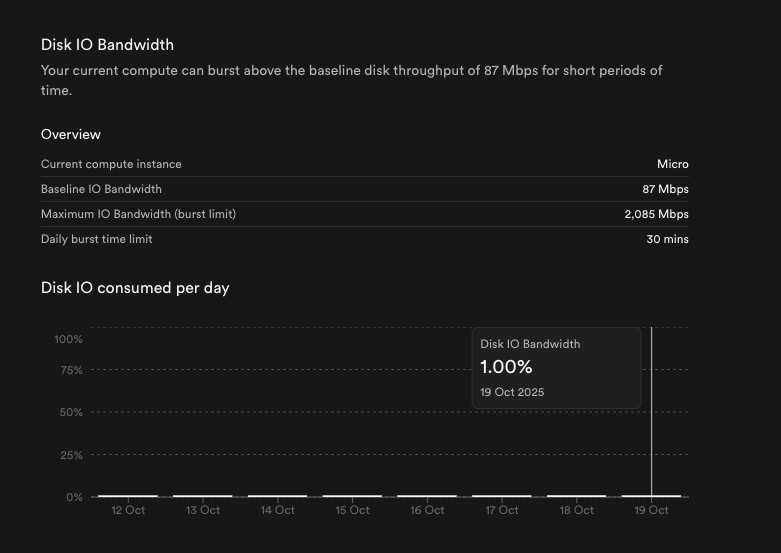Click the 30 mins value
781x553 pixels.
[667, 239]
